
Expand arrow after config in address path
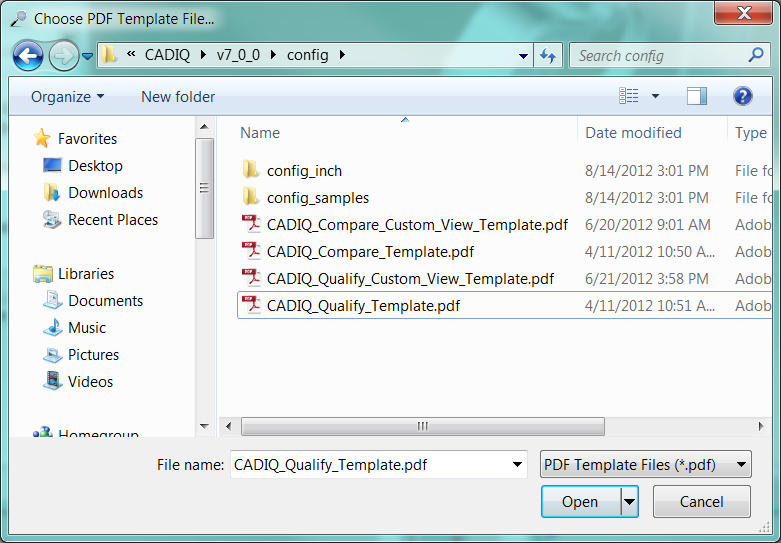click(x=342, y=55)
